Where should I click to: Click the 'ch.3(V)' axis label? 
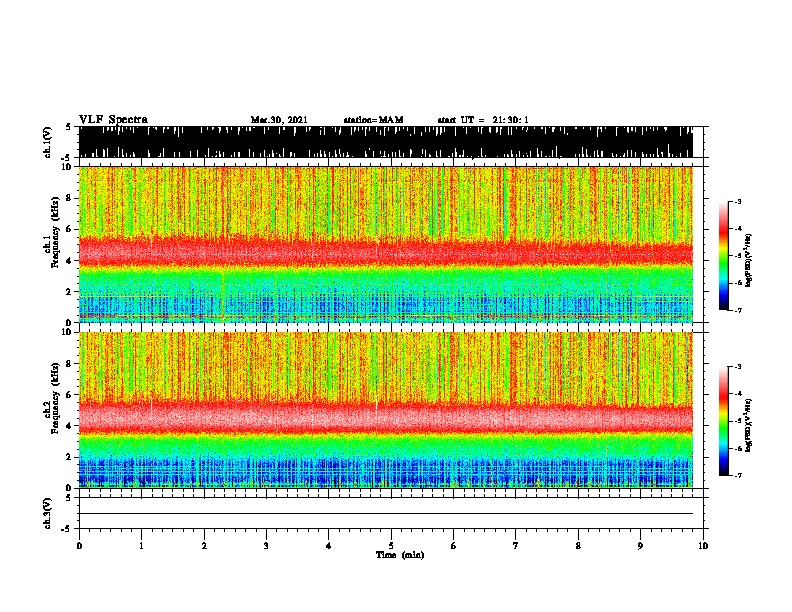click(x=48, y=514)
